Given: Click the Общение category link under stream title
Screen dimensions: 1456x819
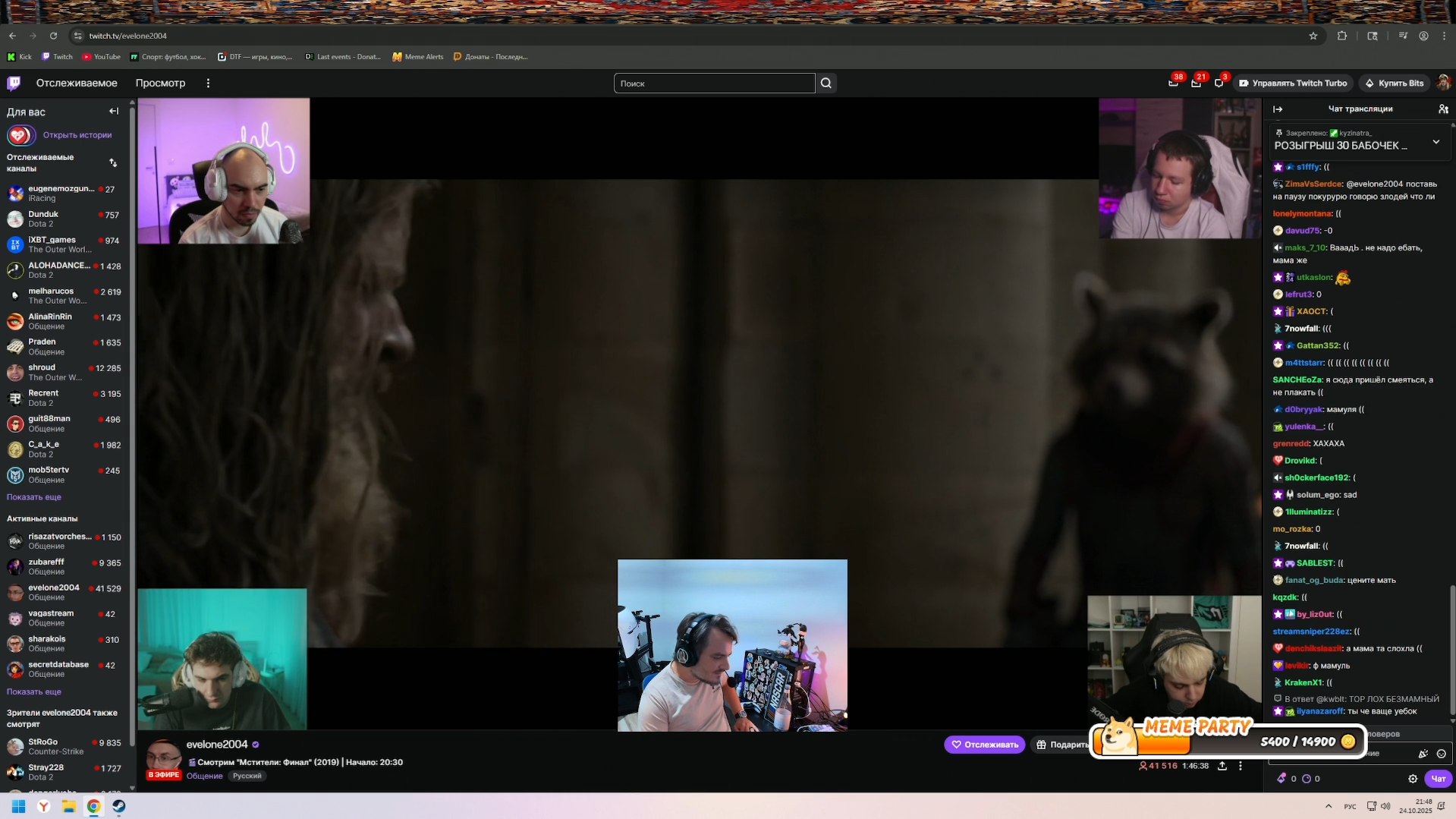Looking at the screenshot, I should (204, 776).
